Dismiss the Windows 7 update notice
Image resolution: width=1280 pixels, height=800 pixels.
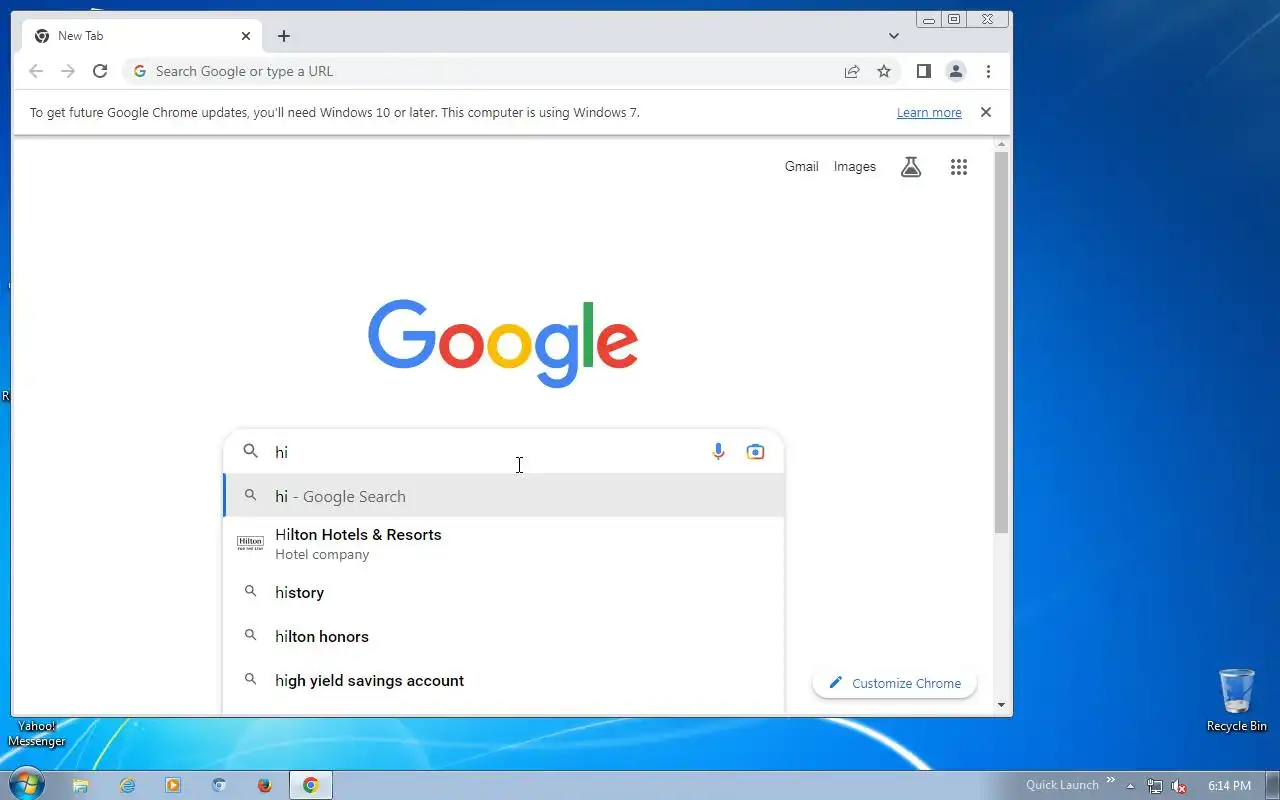(986, 112)
